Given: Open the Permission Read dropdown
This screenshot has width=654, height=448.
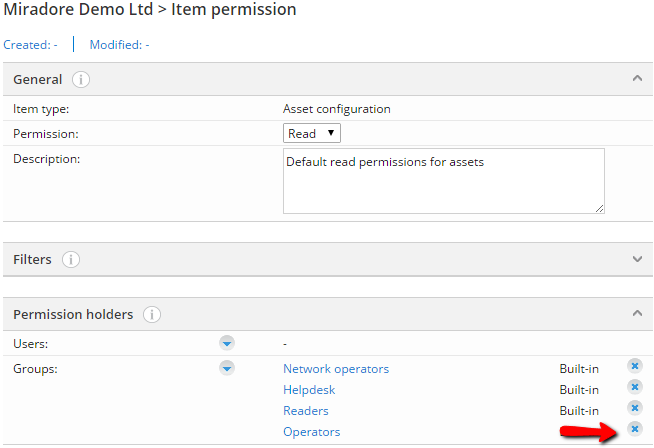Looking at the screenshot, I should pyautogui.click(x=312, y=133).
